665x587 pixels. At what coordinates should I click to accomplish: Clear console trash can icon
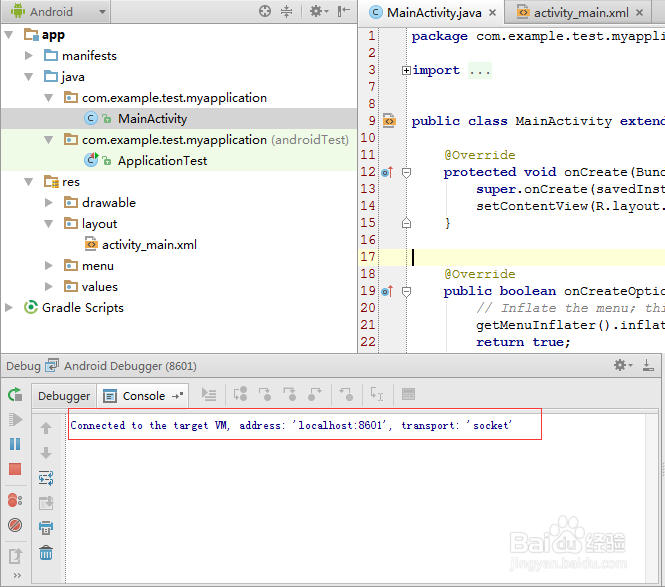point(46,553)
